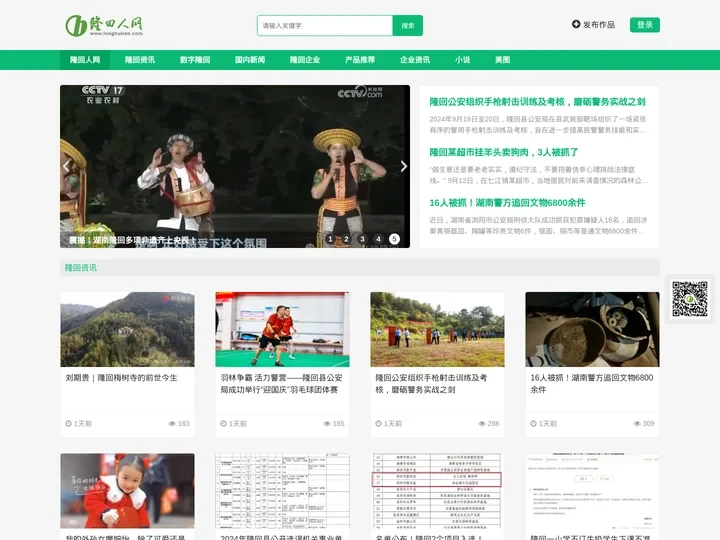Open card title 16人被抓！湖南警方追回文物6800
This screenshot has height=540, width=720.
coord(592,384)
